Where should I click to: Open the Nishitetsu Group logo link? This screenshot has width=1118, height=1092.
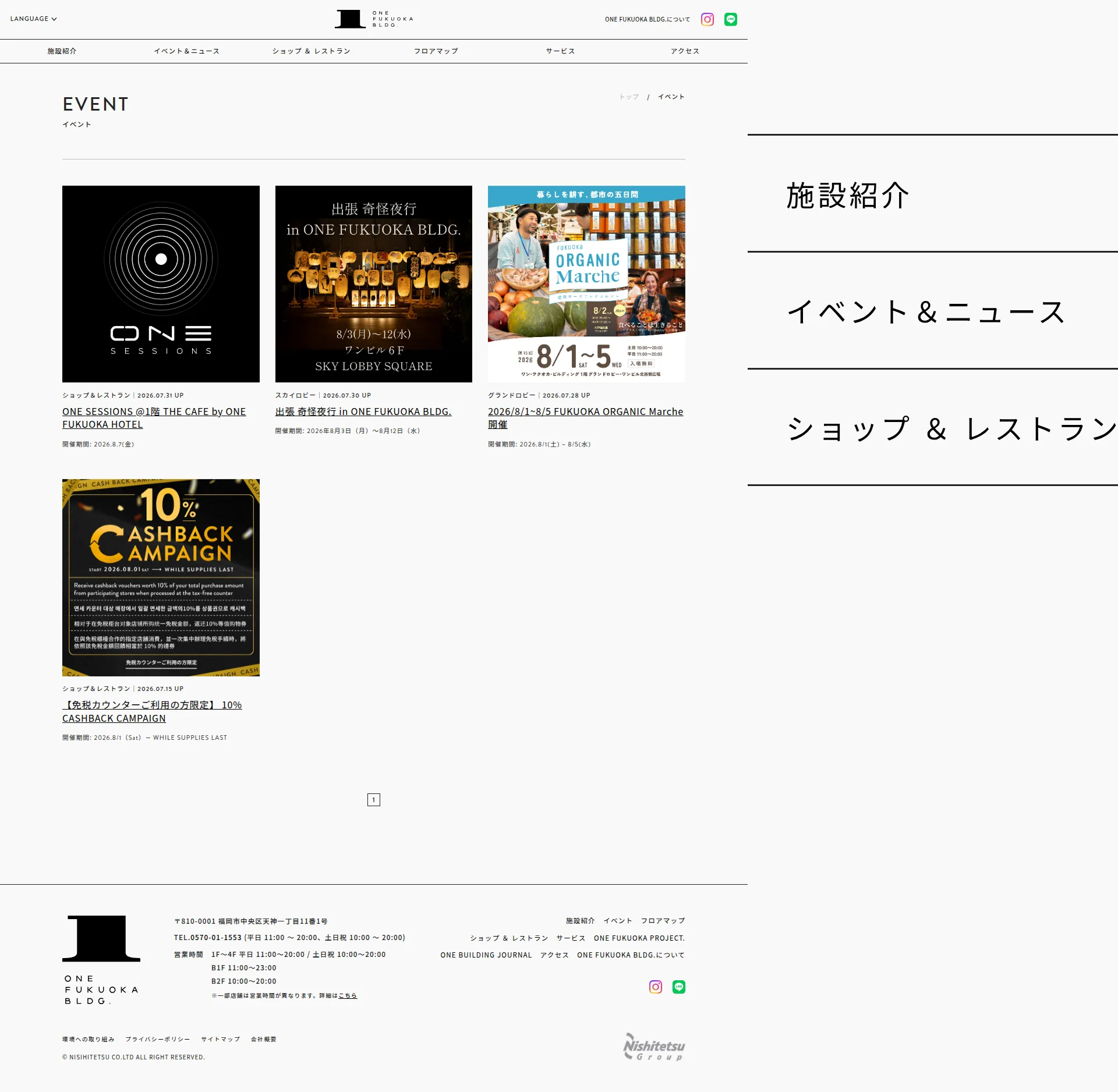[654, 1047]
